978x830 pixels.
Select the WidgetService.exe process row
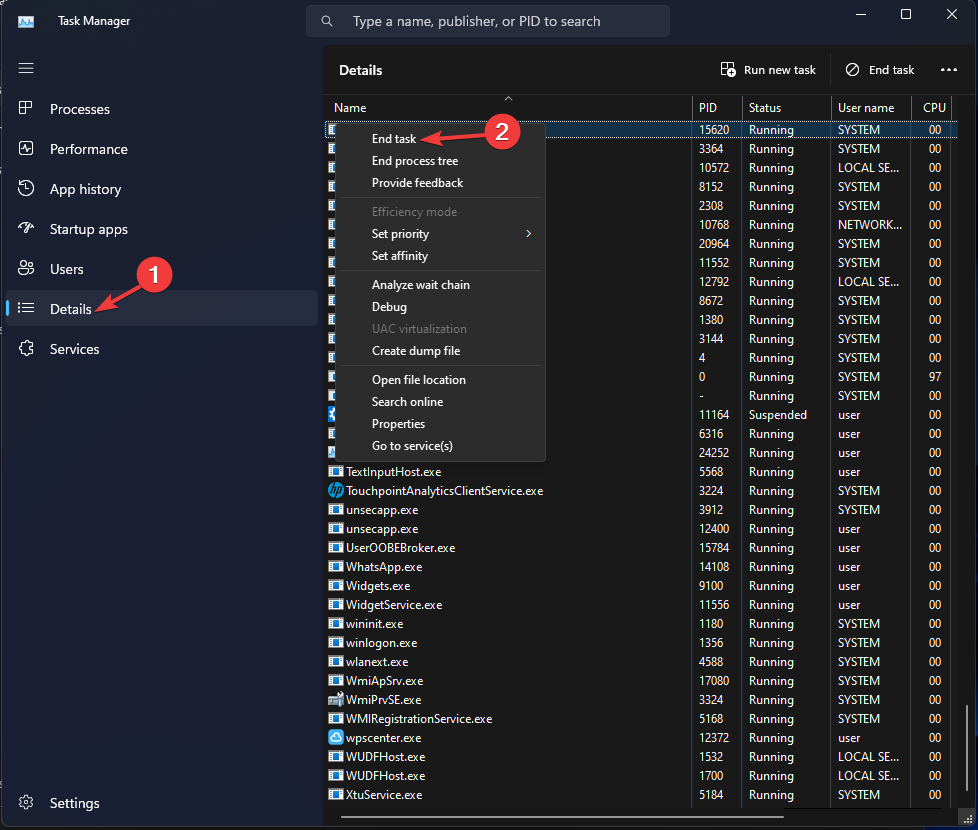tap(641, 604)
